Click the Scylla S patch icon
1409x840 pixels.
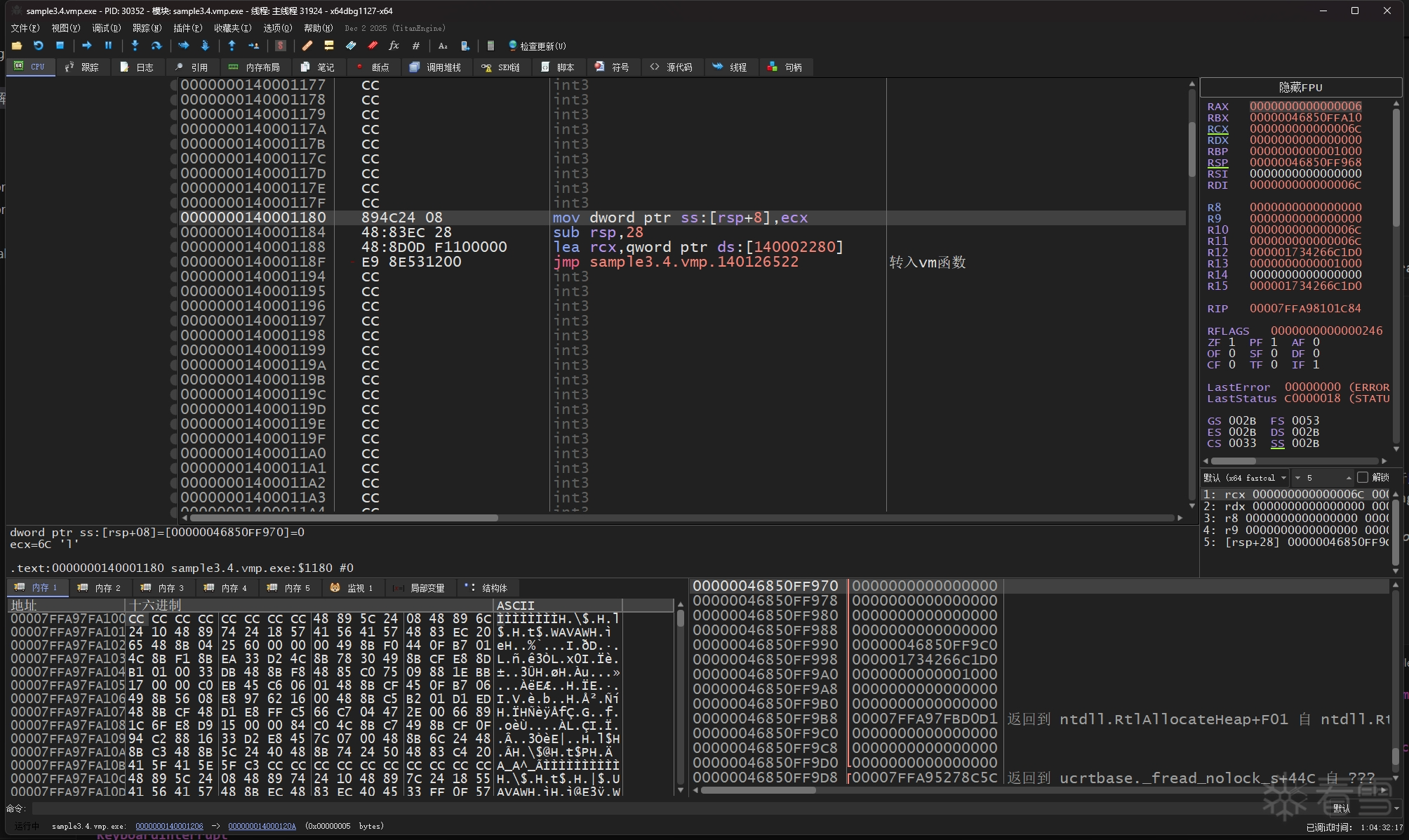pos(281,46)
